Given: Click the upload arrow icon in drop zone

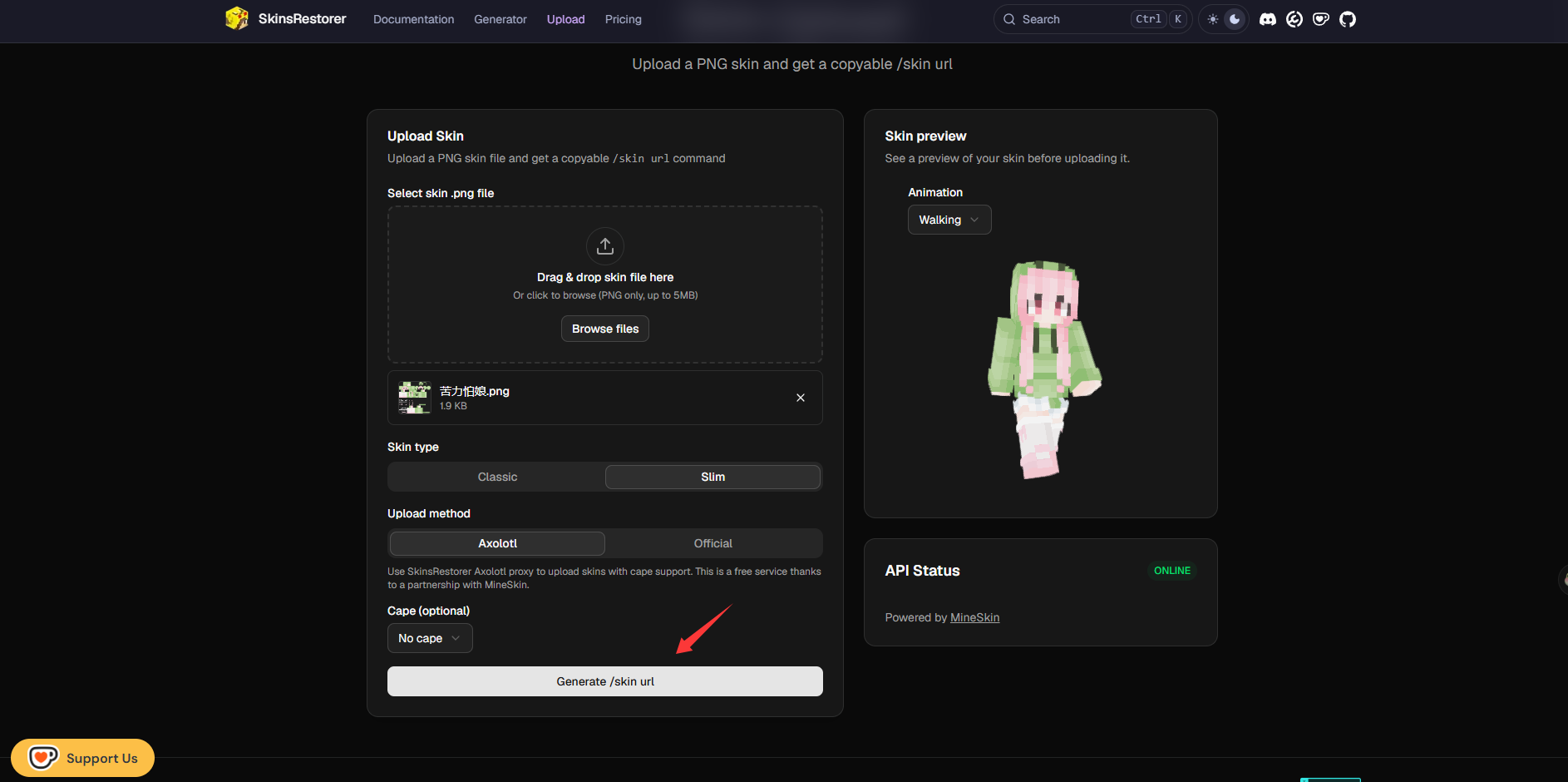Looking at the screenshot, I should pyautogui.click(x=605, y=246).
